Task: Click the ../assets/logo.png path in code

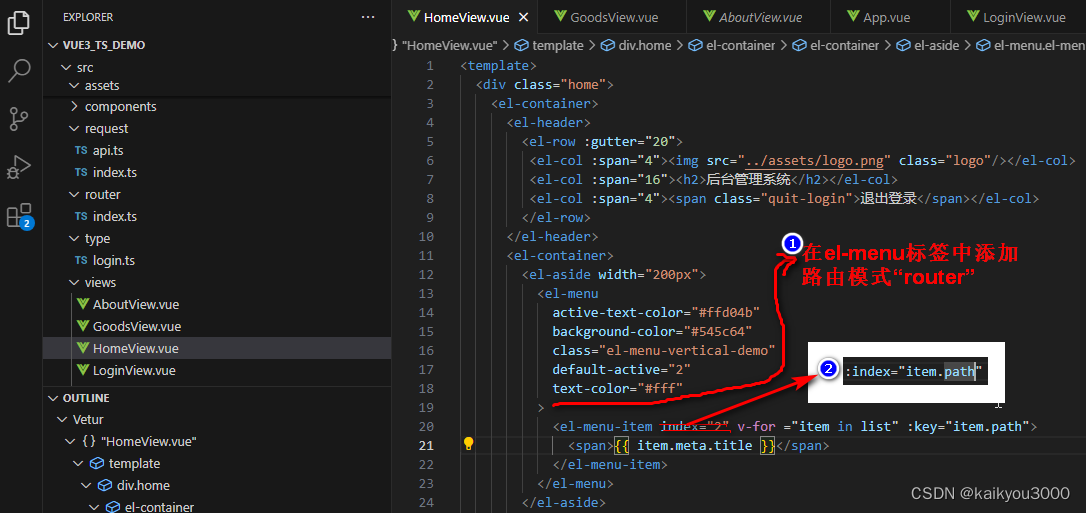Action: point(814,161)
